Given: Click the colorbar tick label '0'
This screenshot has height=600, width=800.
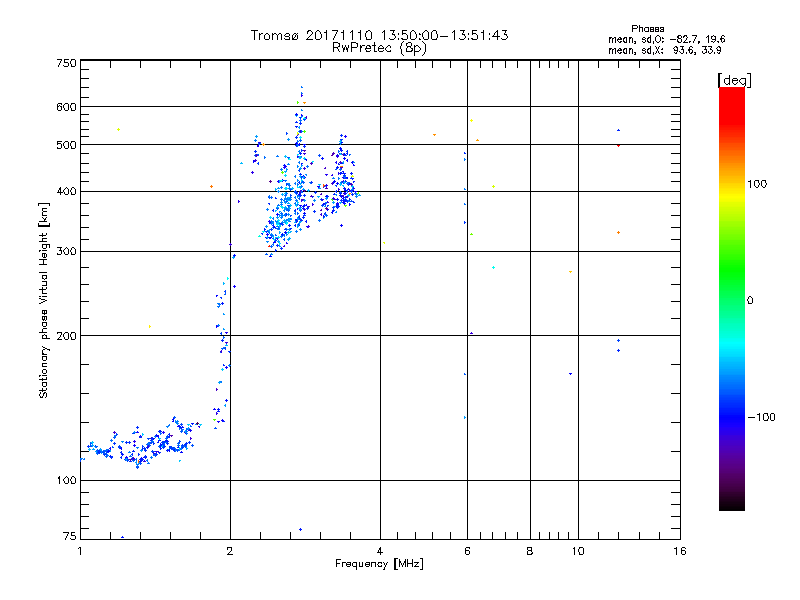Looking at the screenshot, I should point(750,301).
